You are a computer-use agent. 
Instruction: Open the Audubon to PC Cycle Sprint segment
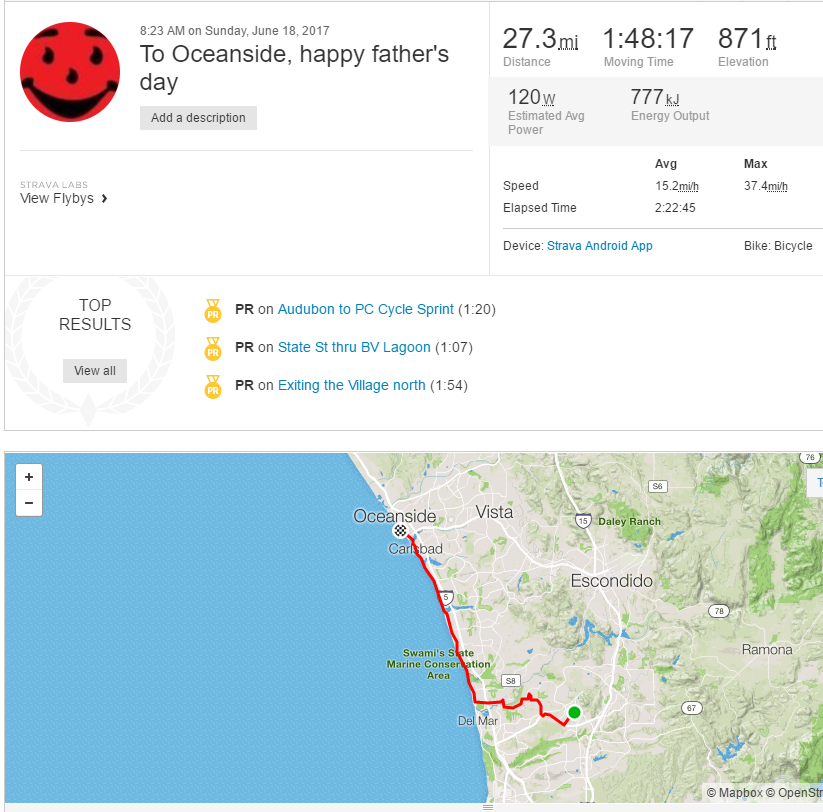tap(365, 309)
